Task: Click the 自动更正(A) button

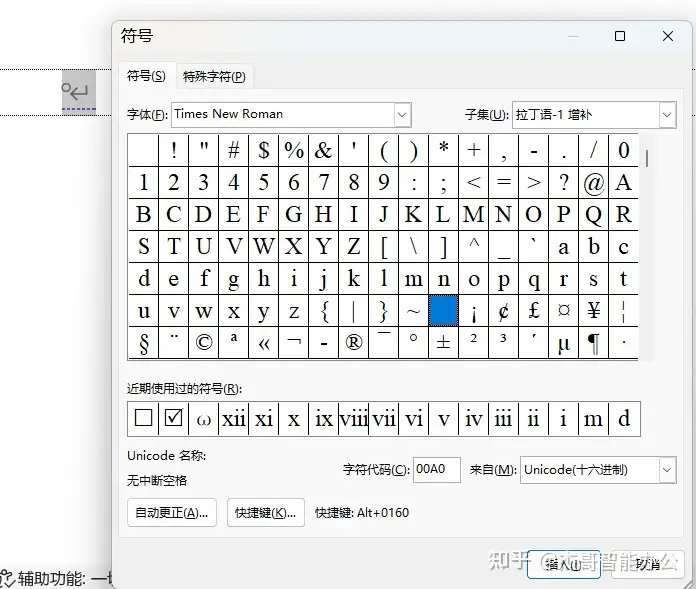Action: coord(172,513)
